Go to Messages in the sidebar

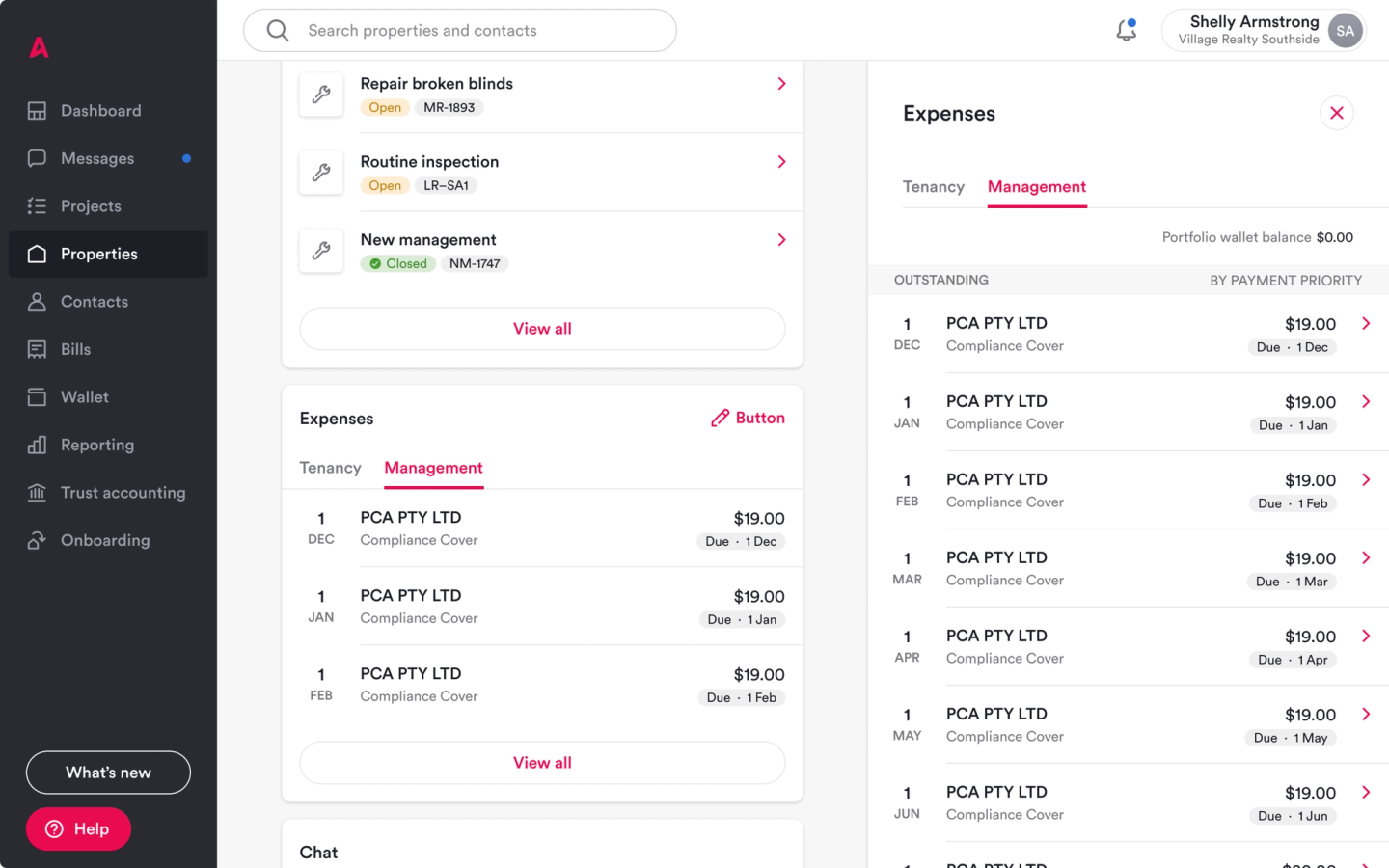97,158
